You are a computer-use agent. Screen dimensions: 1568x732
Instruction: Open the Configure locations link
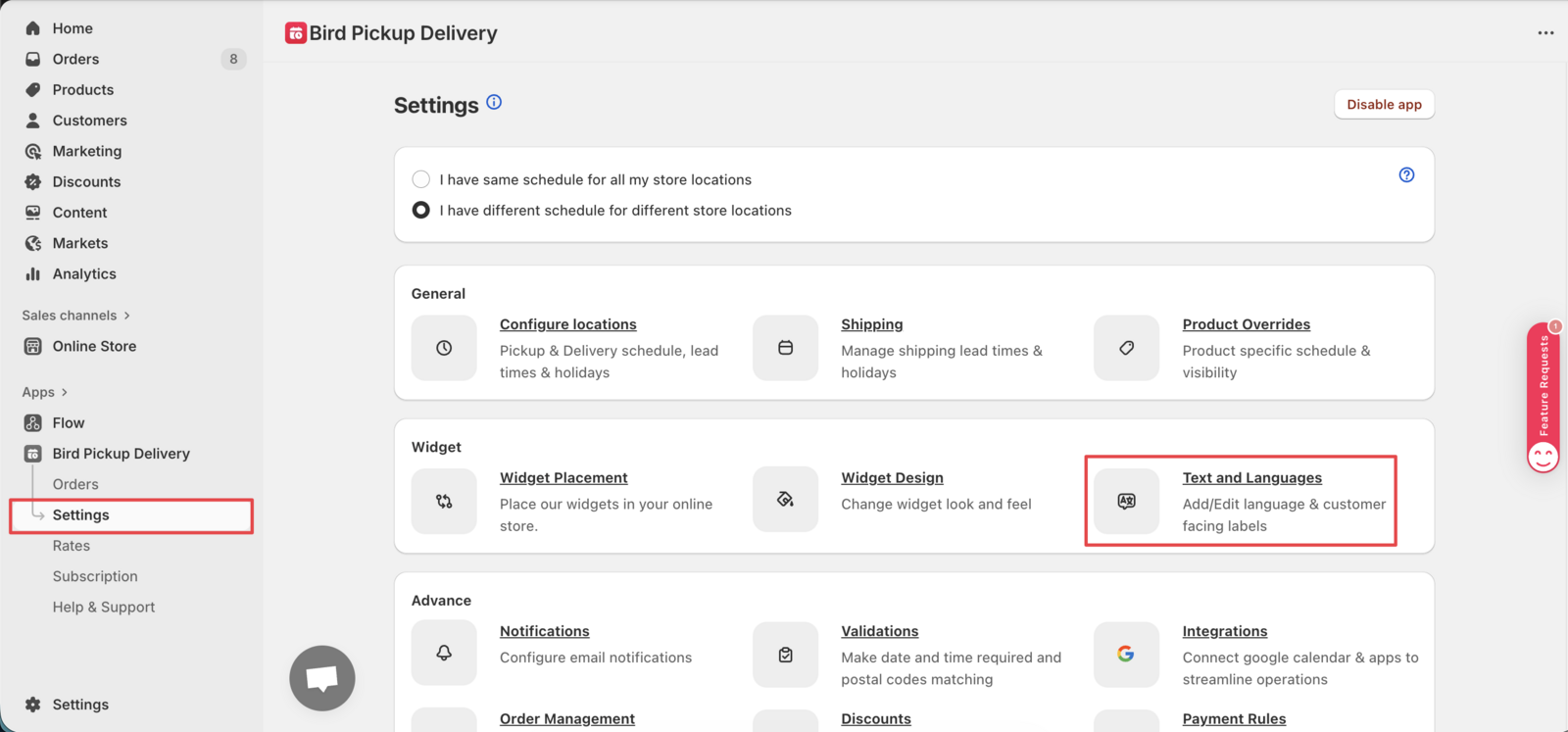click(568, 324)
